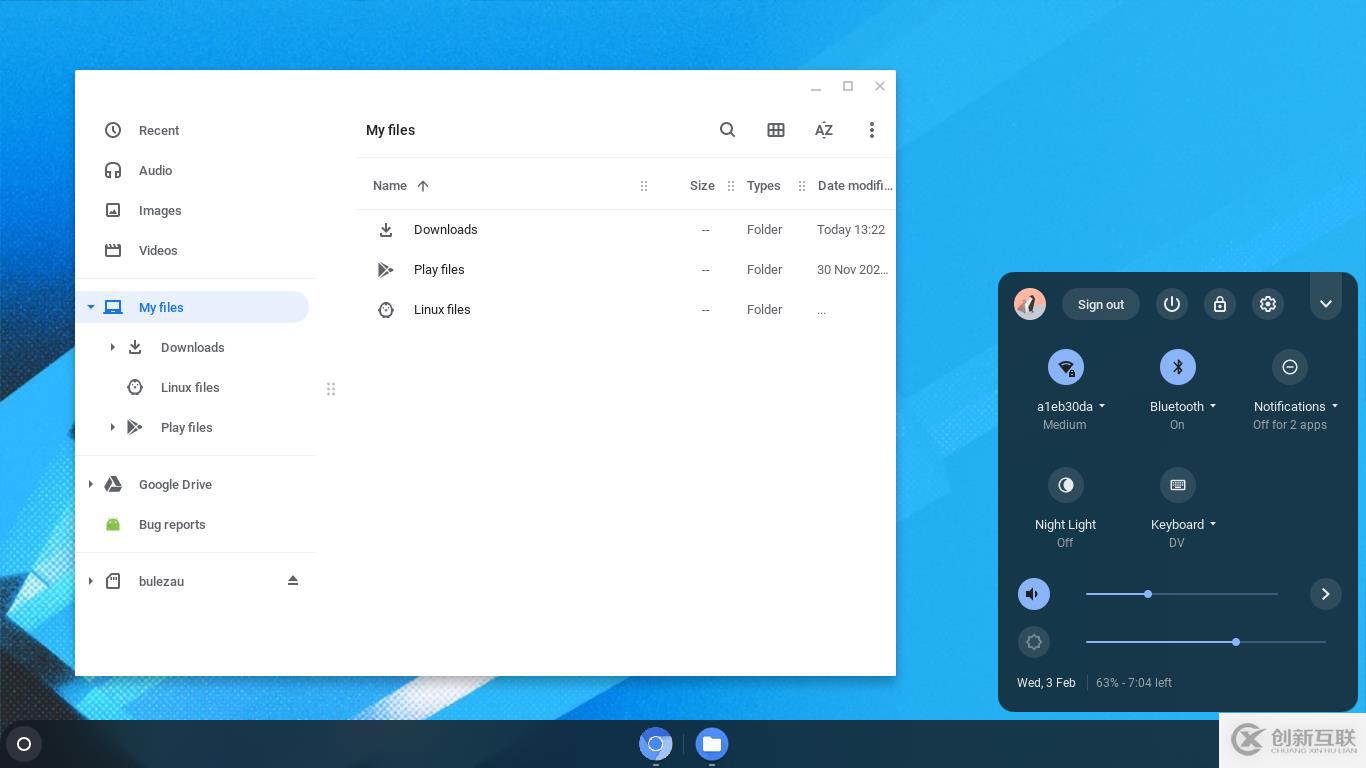Toggle Do Not Disturb notifications
This screenshot has height=768, width=1366.
click(1290, 367)
